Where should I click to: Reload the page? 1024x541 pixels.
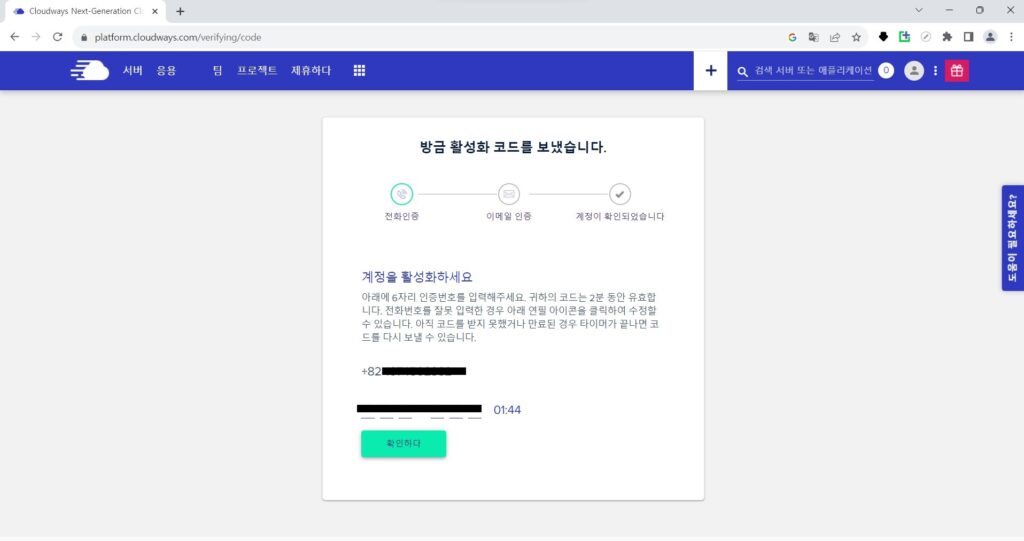[x=57, y=37]
